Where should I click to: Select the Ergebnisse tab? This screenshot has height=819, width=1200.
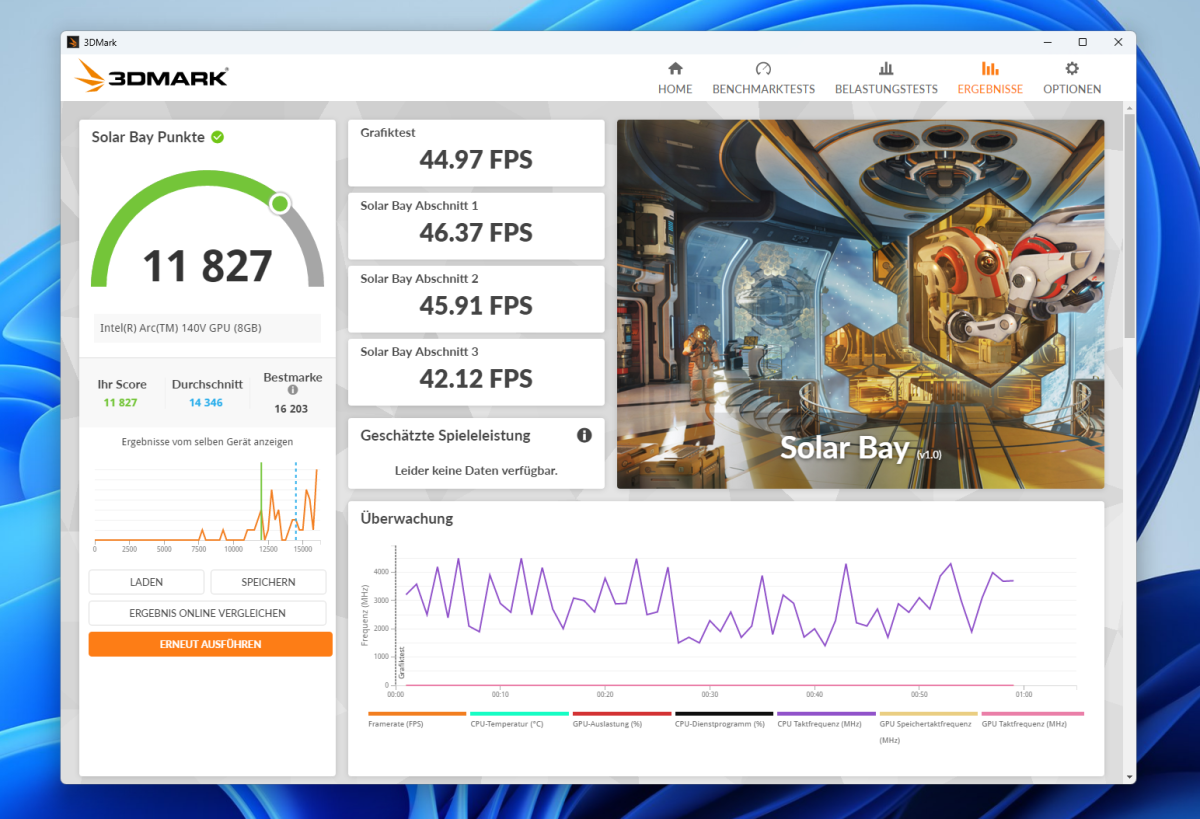pos(990,78)
